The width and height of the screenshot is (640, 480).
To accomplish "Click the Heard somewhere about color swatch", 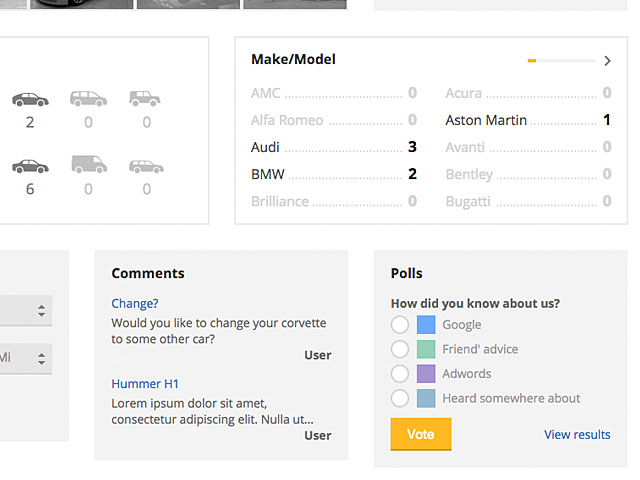I will pyautogui.click(x=426, y=398).
